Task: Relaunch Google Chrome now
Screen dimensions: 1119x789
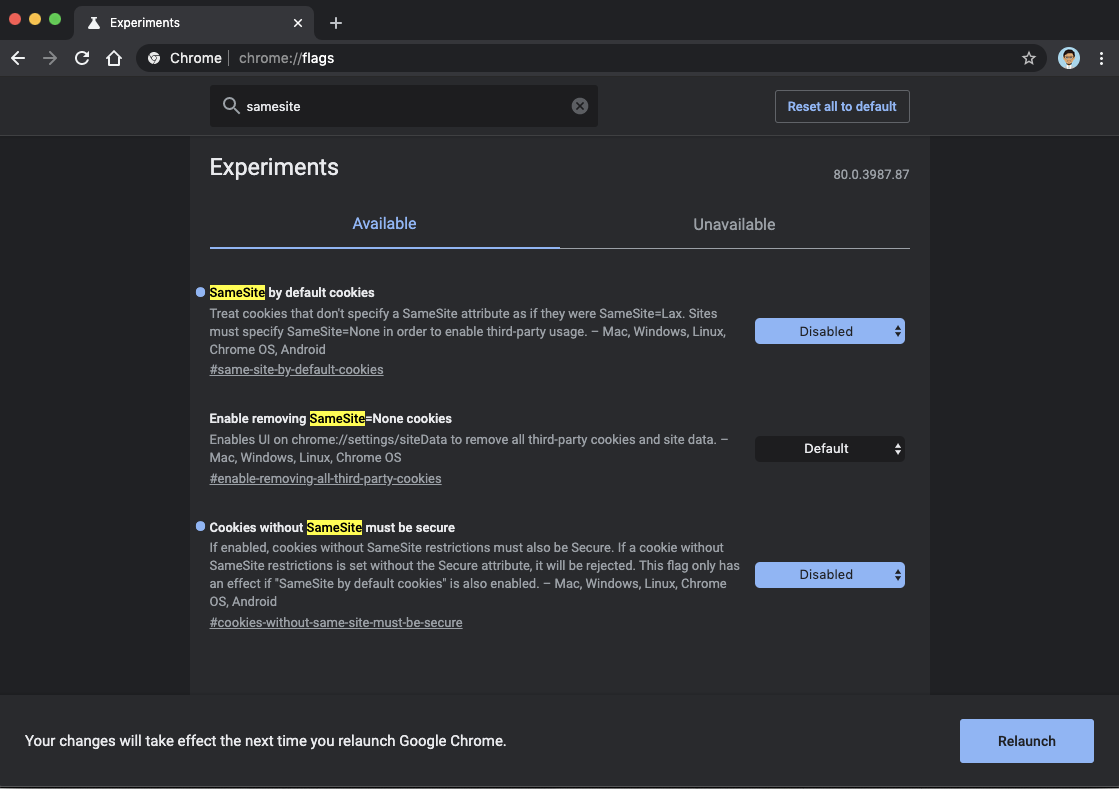Action: point(1026,741)
